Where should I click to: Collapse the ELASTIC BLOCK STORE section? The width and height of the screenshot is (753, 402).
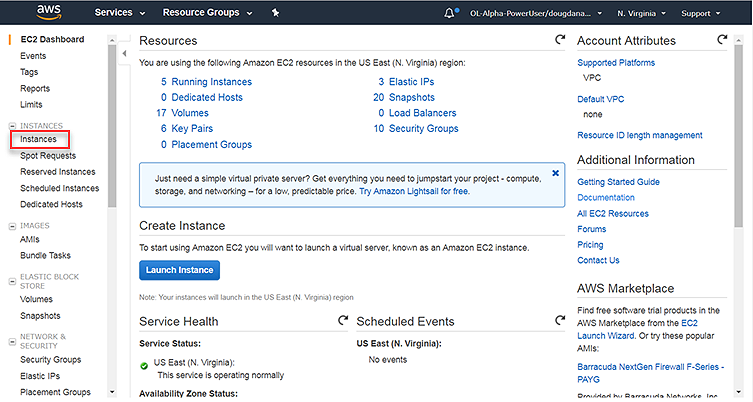click(x=12, y=281)
